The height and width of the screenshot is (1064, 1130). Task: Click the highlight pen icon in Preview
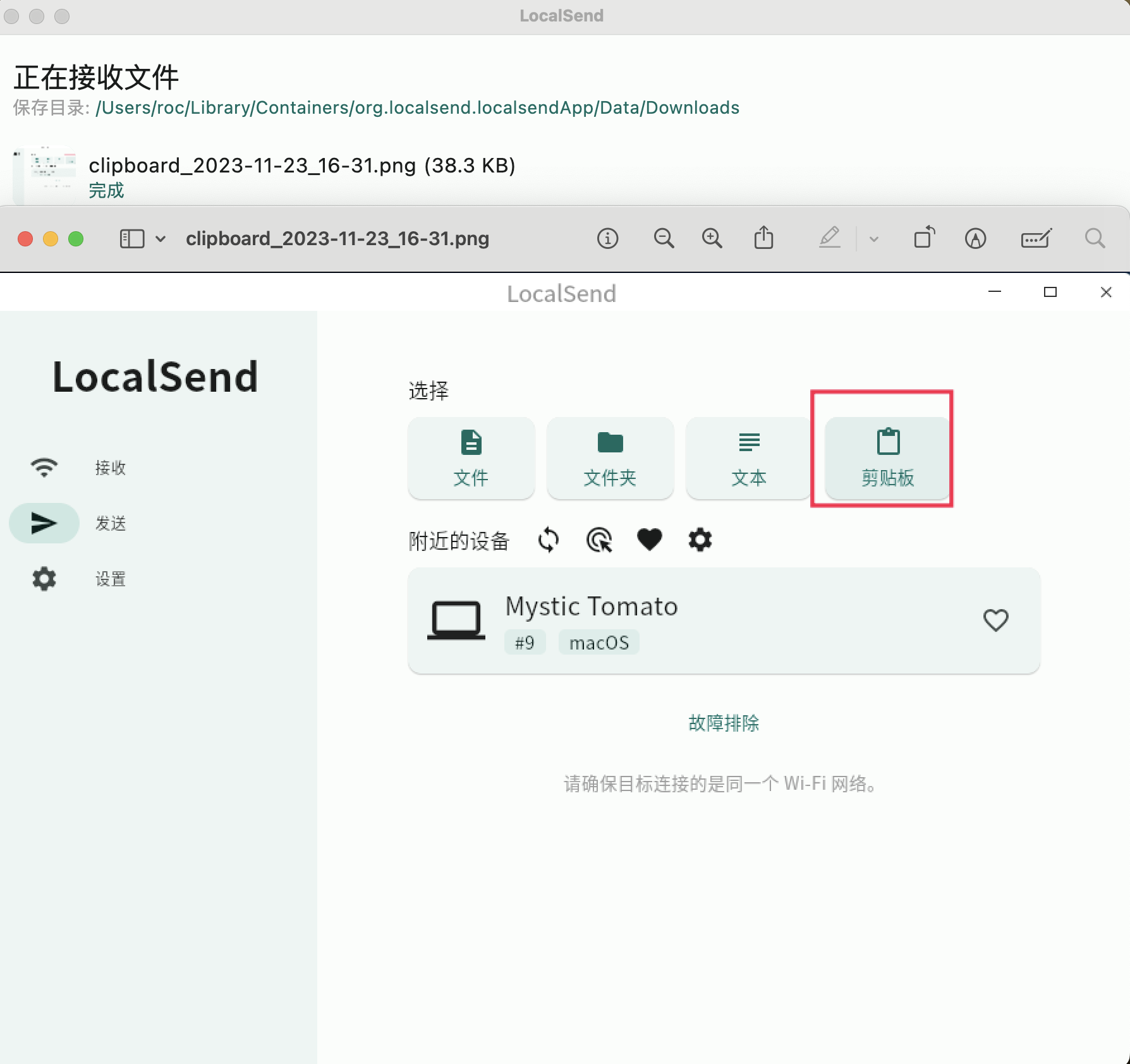click(x=830, y=238)
